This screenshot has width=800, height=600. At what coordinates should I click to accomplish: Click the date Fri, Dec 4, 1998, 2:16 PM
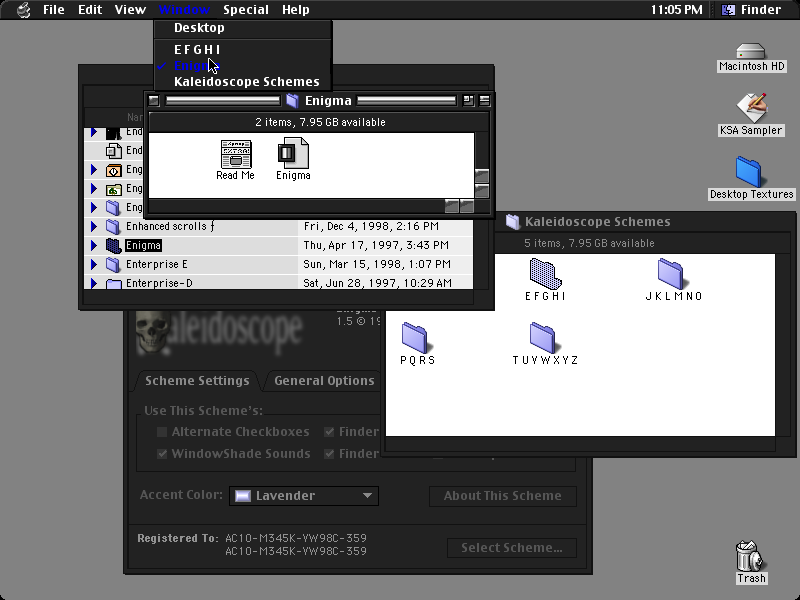tap(371, 226)
